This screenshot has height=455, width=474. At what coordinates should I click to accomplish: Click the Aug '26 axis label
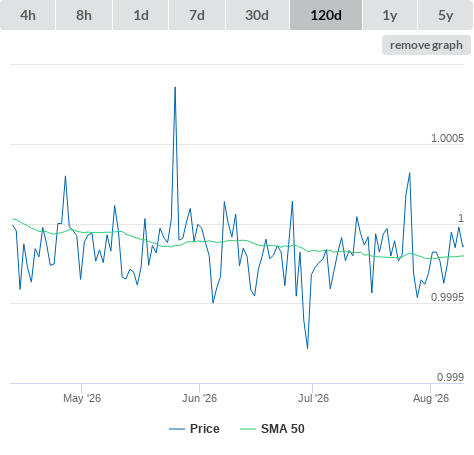point(431,398)
